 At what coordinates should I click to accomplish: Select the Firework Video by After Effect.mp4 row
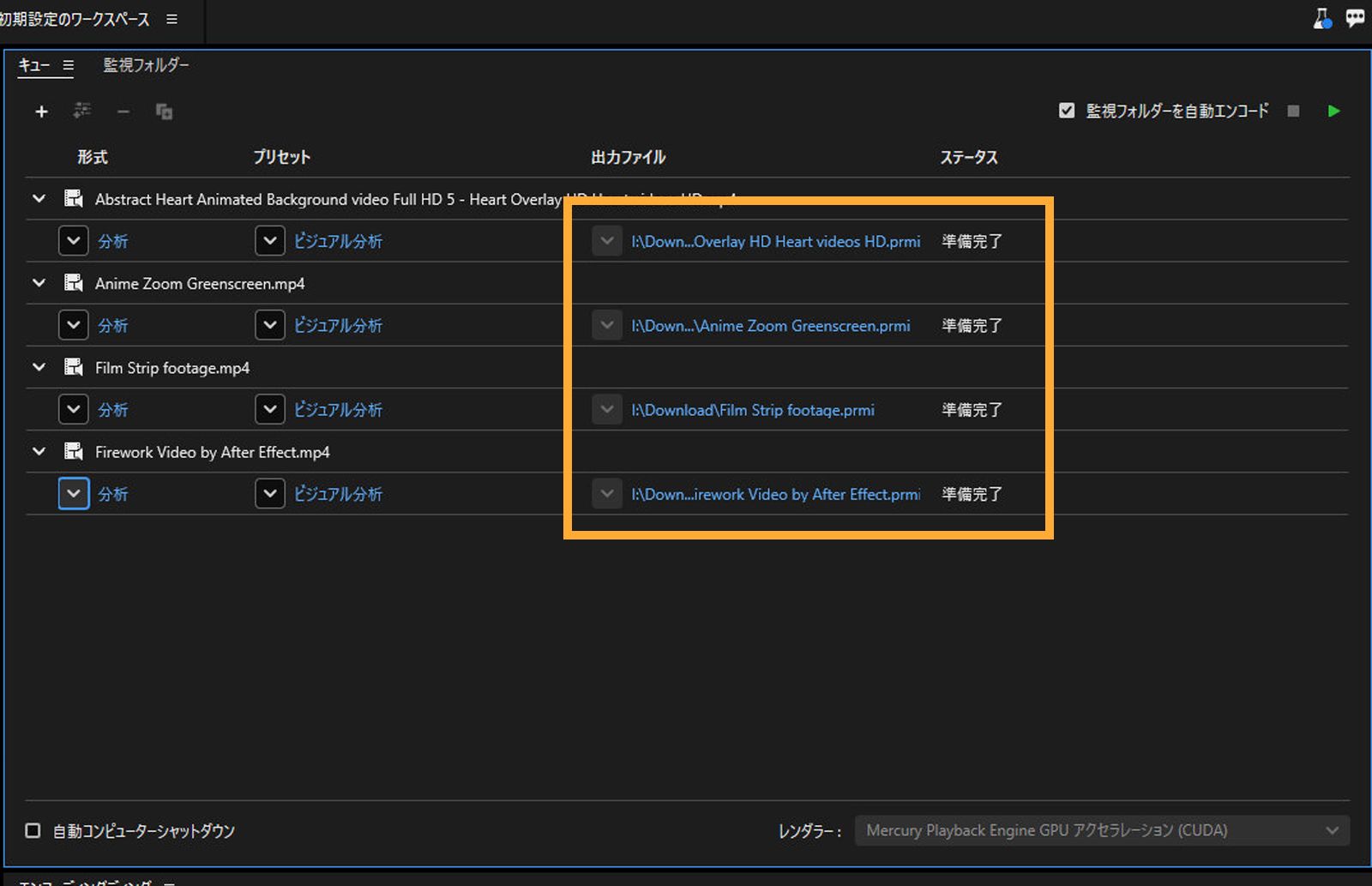(x=687, y=452)
